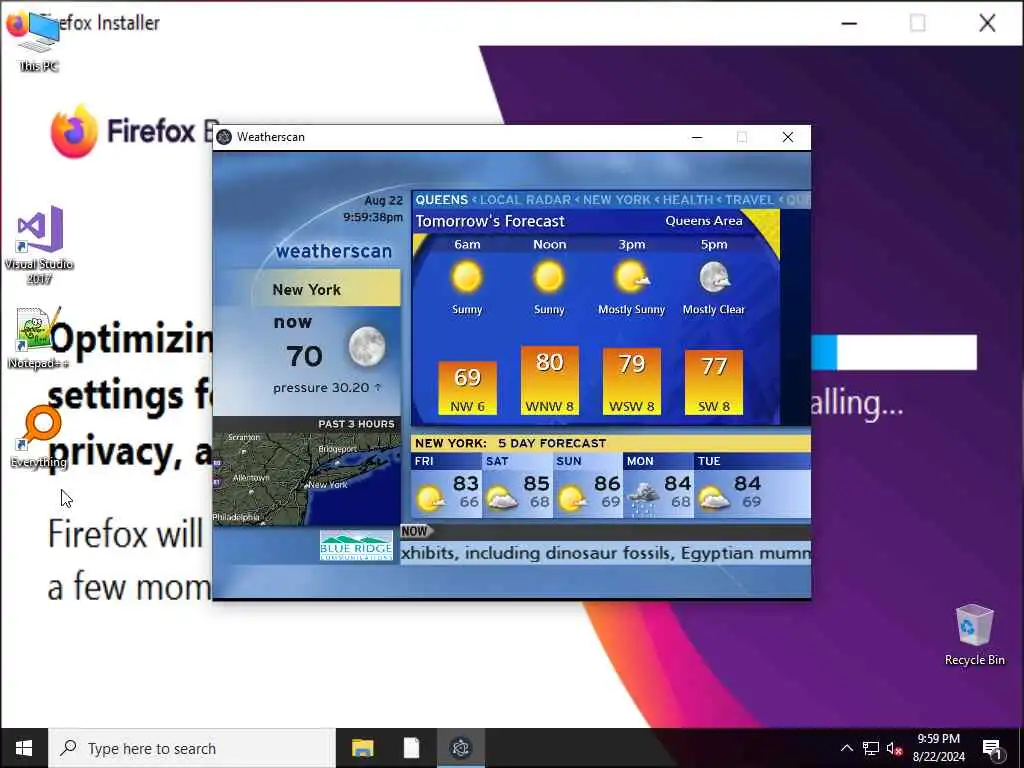Click the SUN forecast weather icon
This screenshot has height=768, width=1024.
point(573,500)
